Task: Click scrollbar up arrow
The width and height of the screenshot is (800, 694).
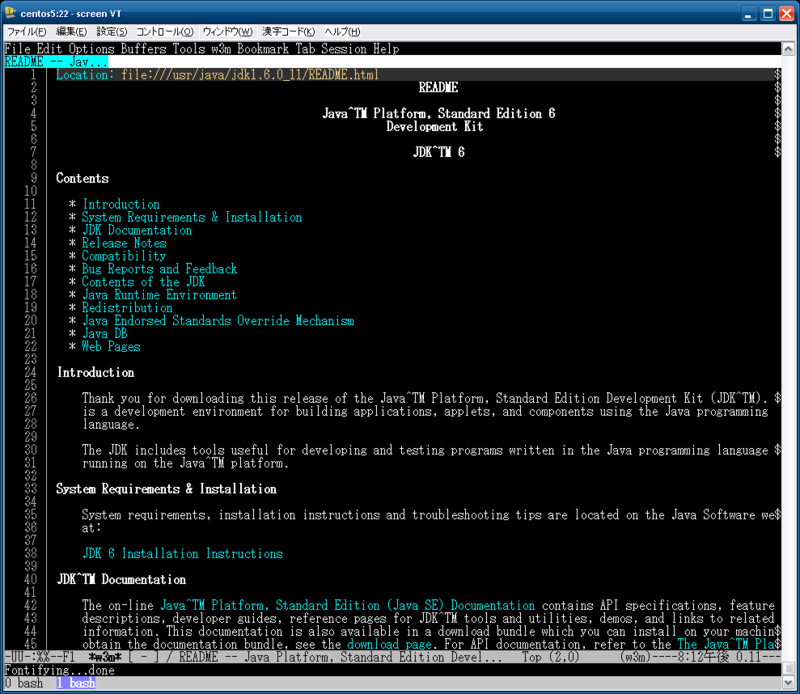Action: click(788, 49)
